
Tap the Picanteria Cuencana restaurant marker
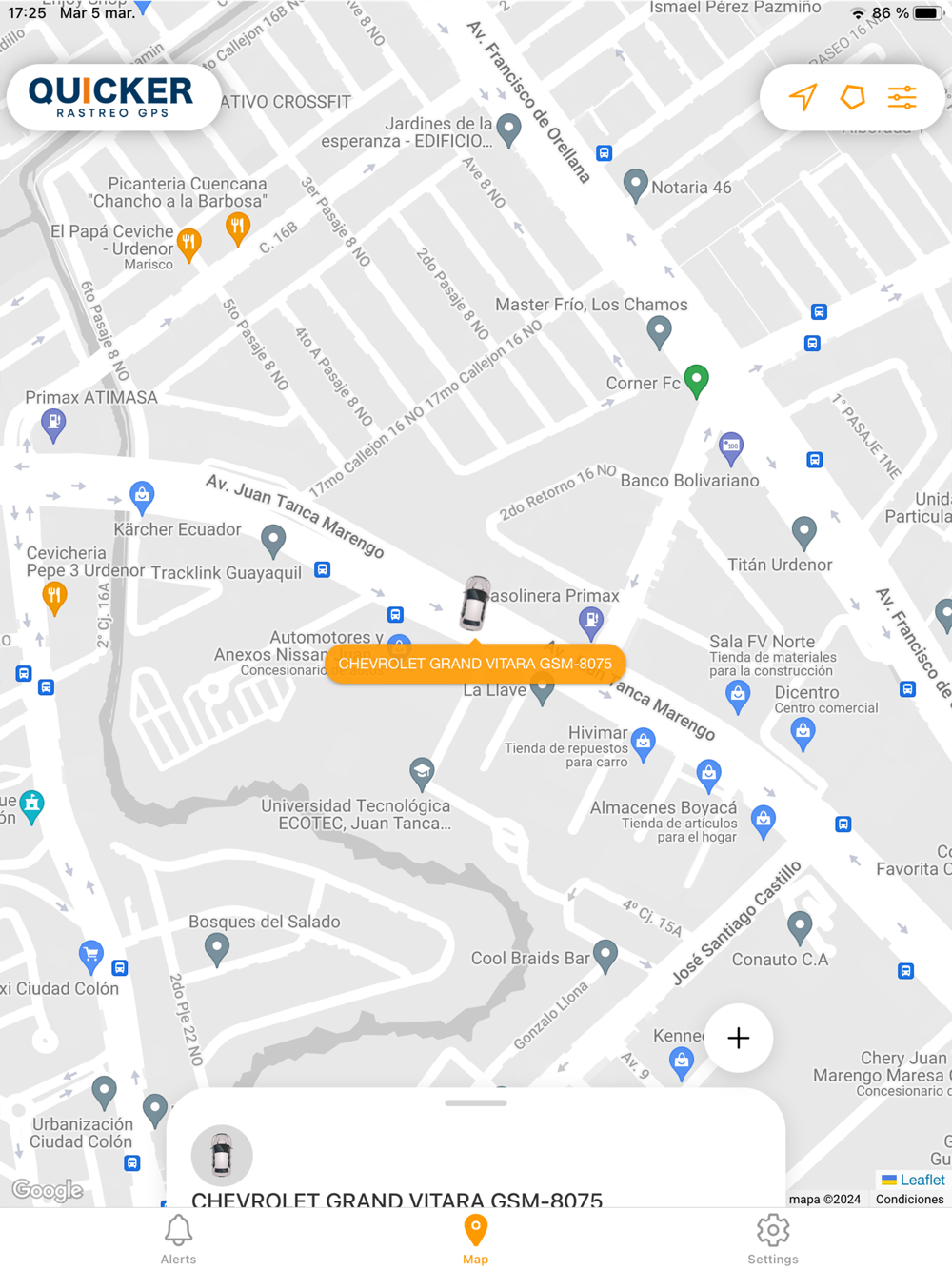(237, 228)
